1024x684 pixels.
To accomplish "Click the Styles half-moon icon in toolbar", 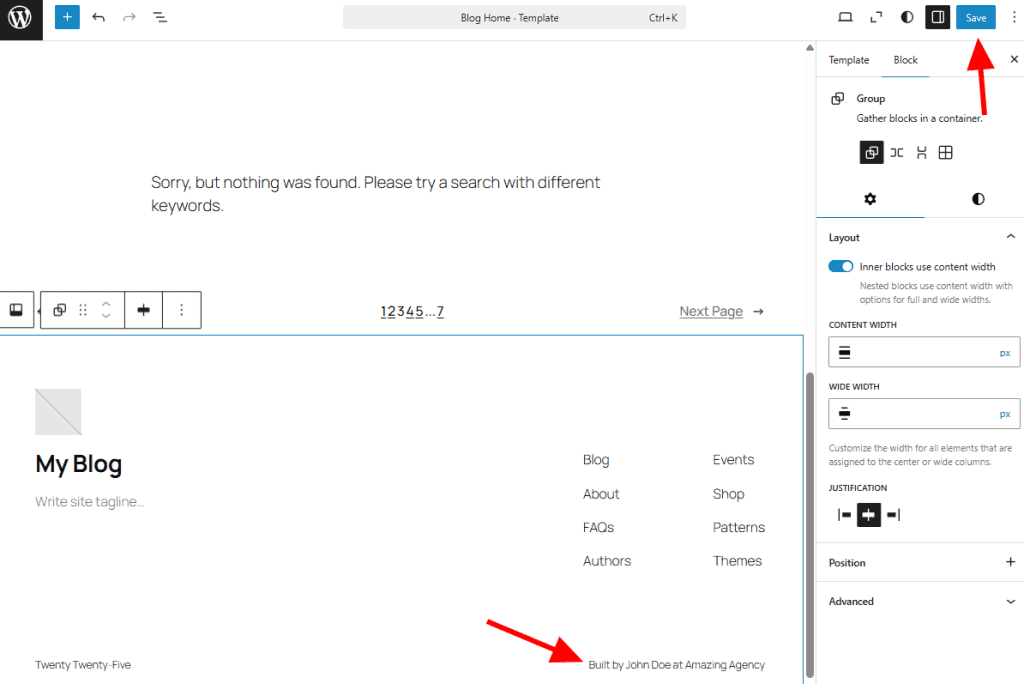I will (906, 17).
